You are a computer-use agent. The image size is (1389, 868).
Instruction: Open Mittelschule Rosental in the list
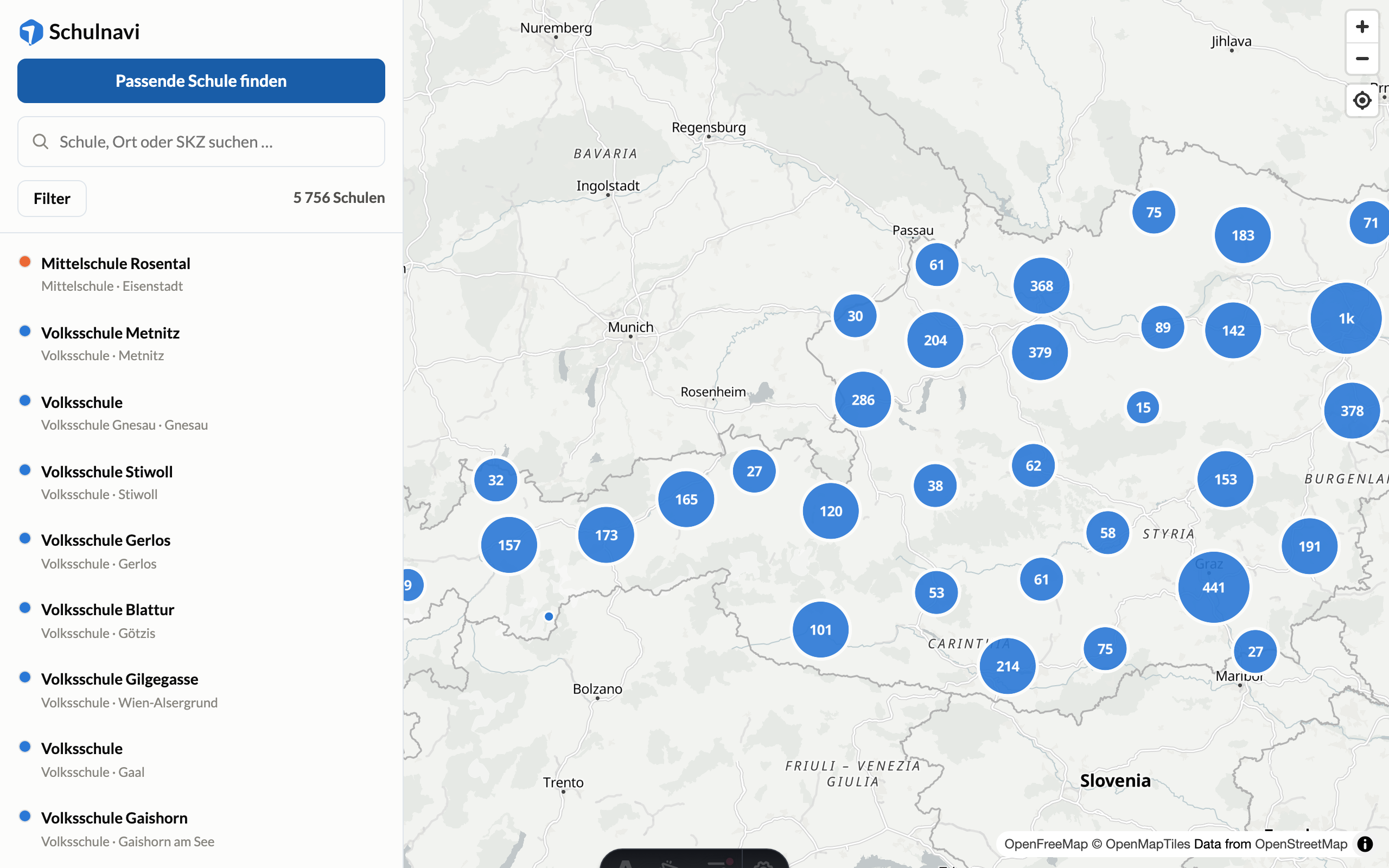click(201, 274)
